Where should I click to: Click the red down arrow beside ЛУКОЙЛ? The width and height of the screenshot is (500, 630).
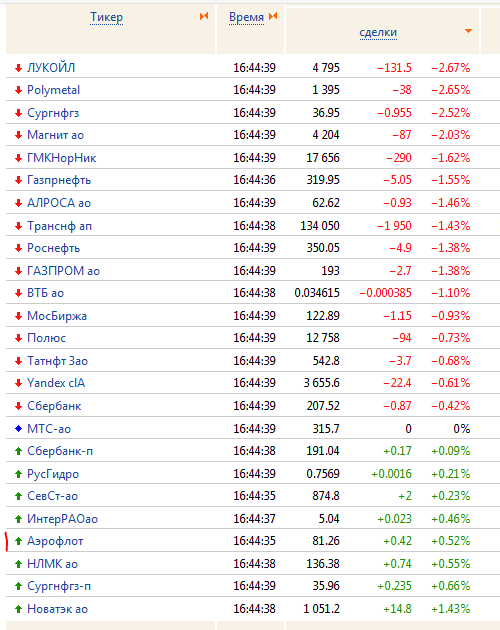click(x=18, y=68)
